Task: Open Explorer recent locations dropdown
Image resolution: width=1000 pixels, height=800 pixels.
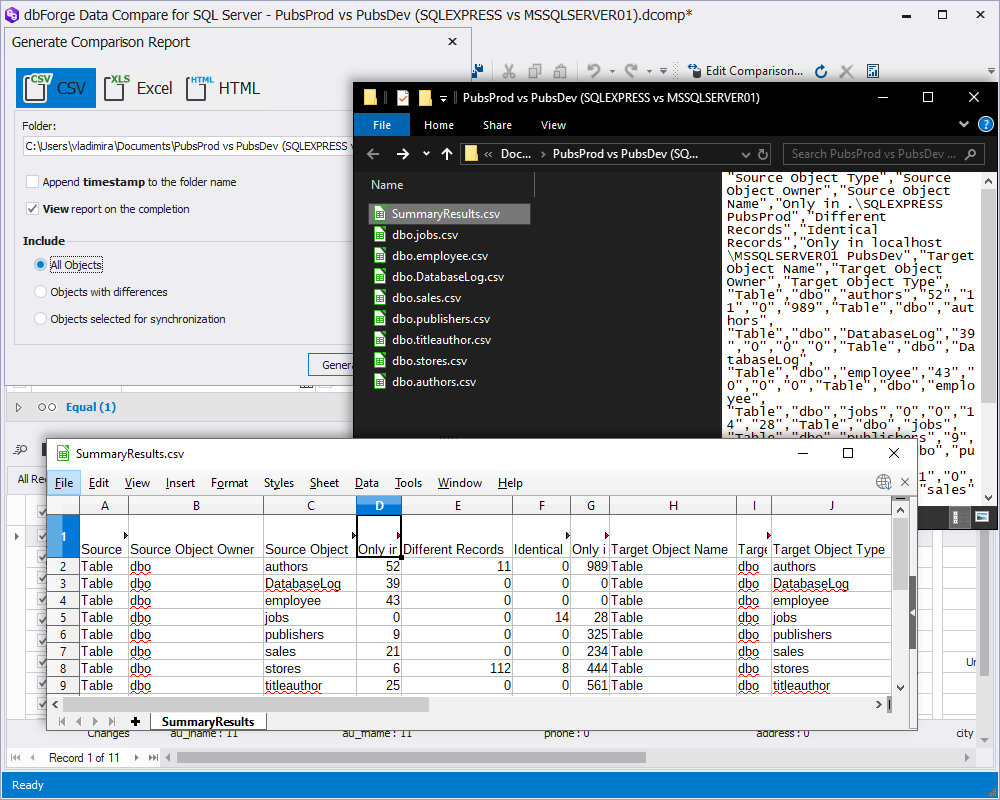Action: point(426,154)
